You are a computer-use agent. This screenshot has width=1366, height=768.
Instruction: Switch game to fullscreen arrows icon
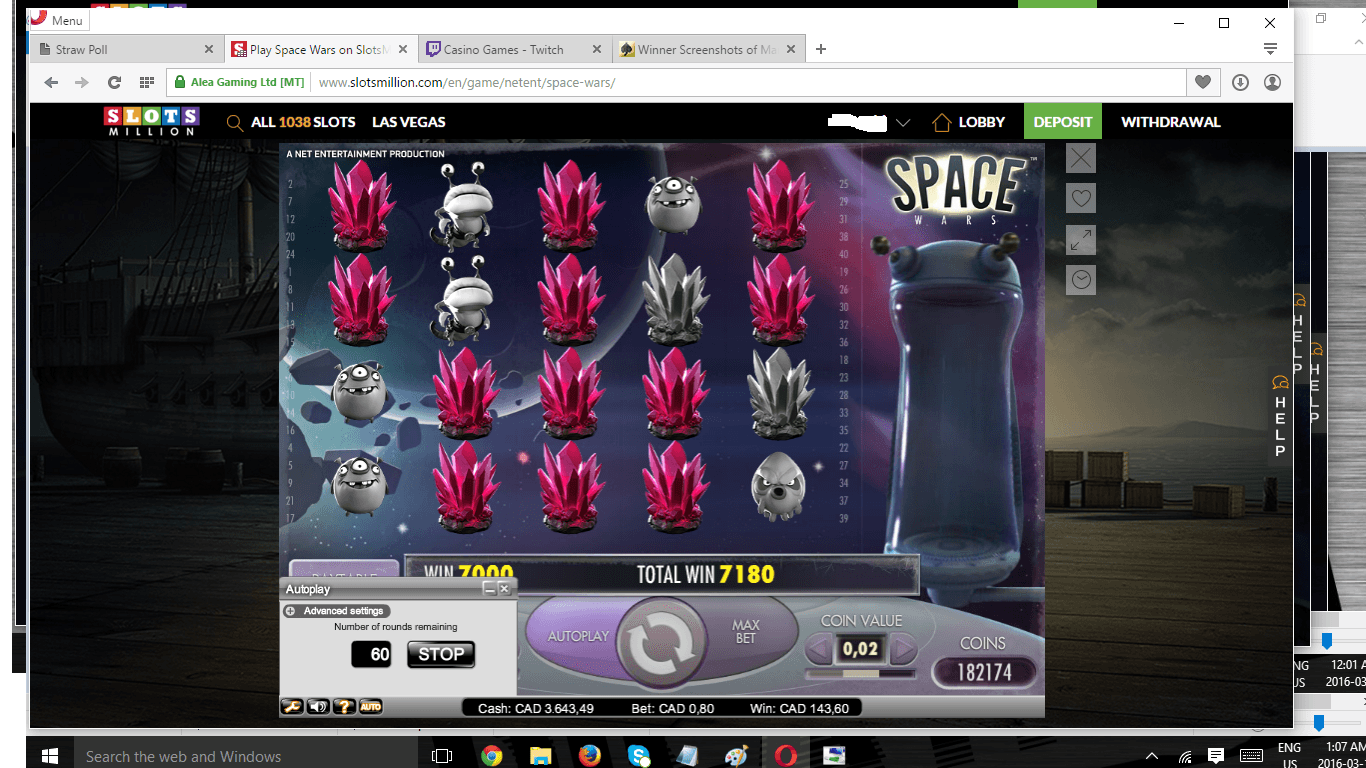[x=1081, y=239]
